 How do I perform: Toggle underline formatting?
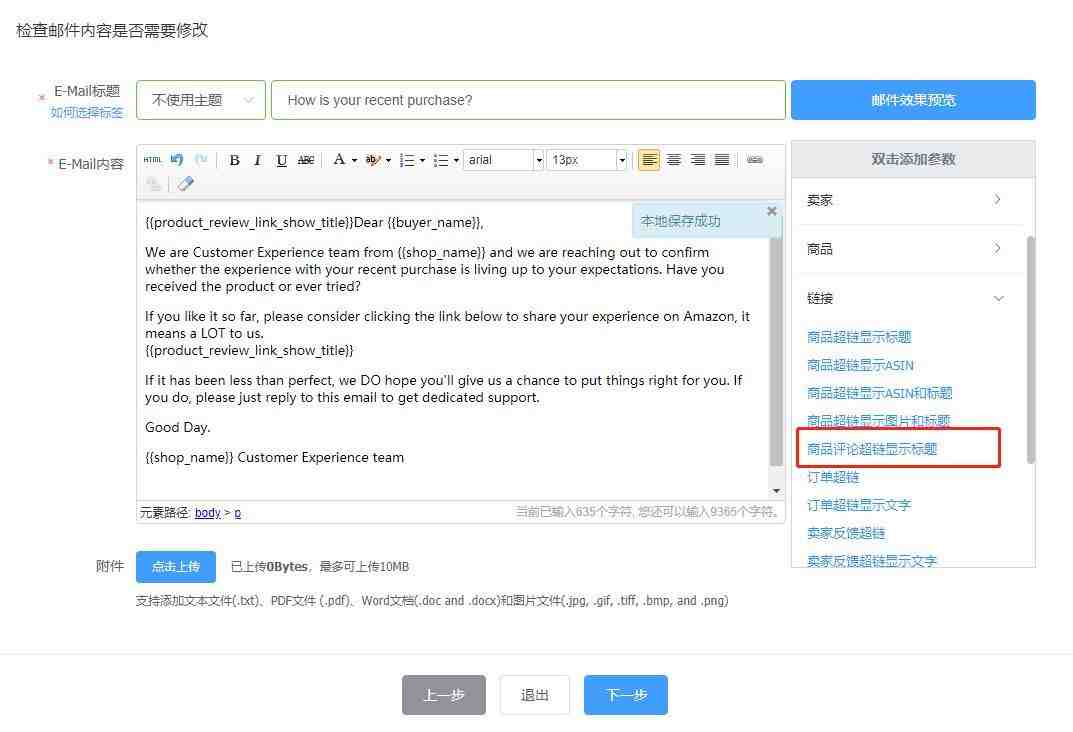(x=281, y=160)
